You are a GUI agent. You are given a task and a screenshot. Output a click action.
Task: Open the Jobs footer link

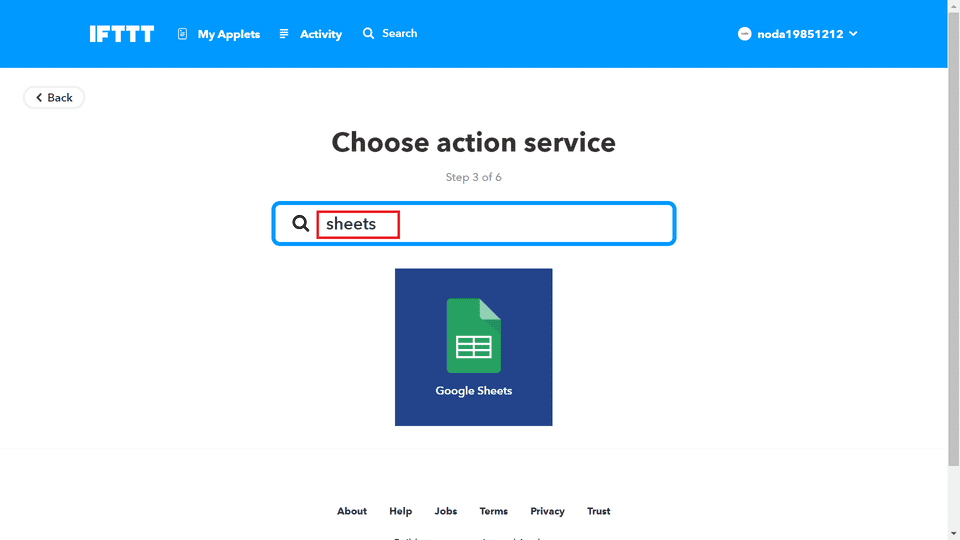(x=446, y=511)
